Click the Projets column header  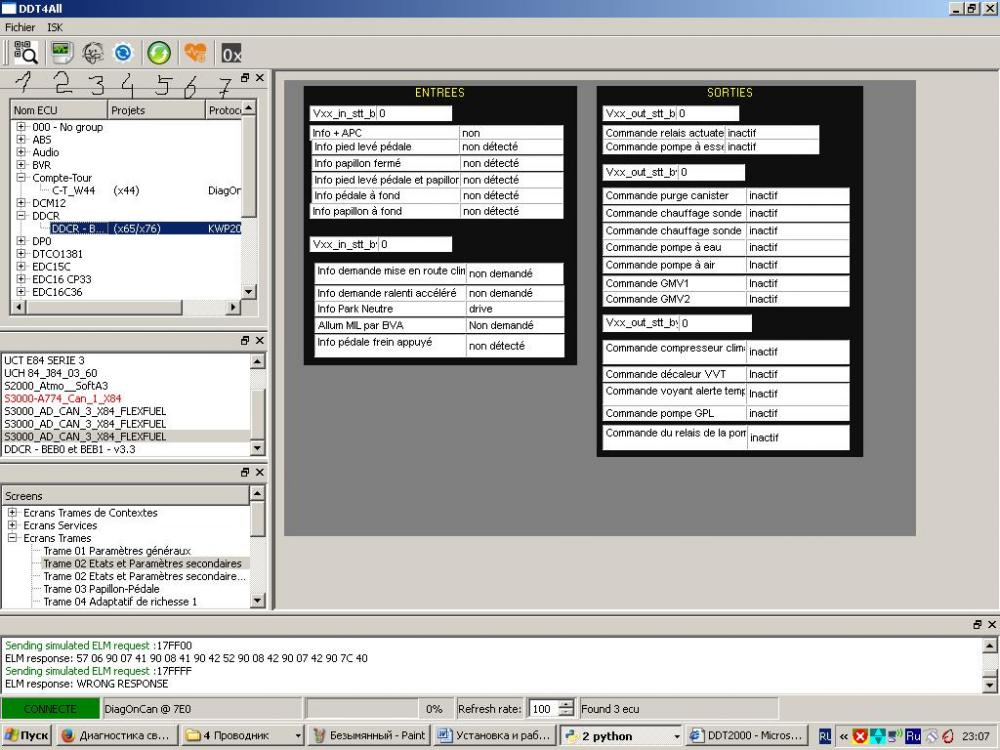click(156, 110)
